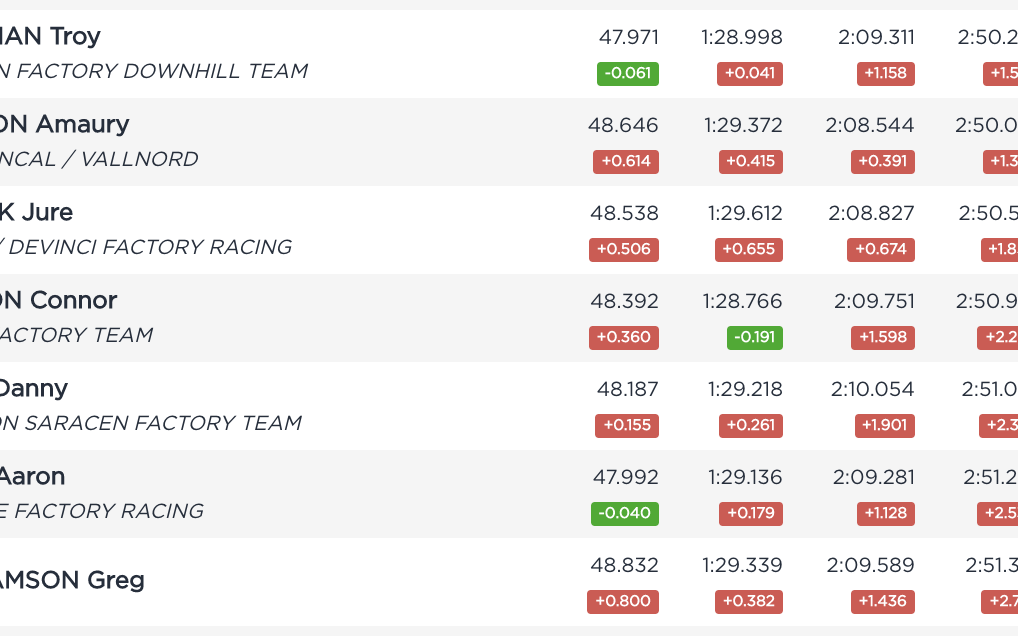Open rider name ending in Jure
1018x636 pixels.
36,212
